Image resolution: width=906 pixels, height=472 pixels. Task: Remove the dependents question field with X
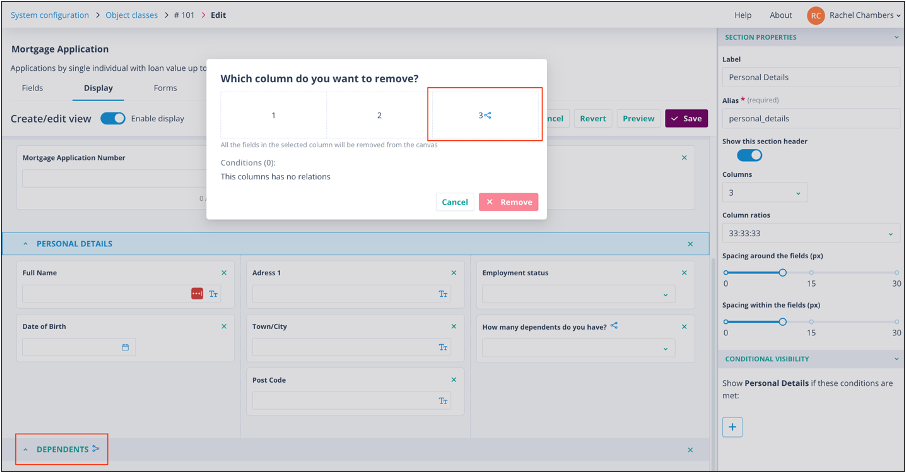(x=684, y=326)
